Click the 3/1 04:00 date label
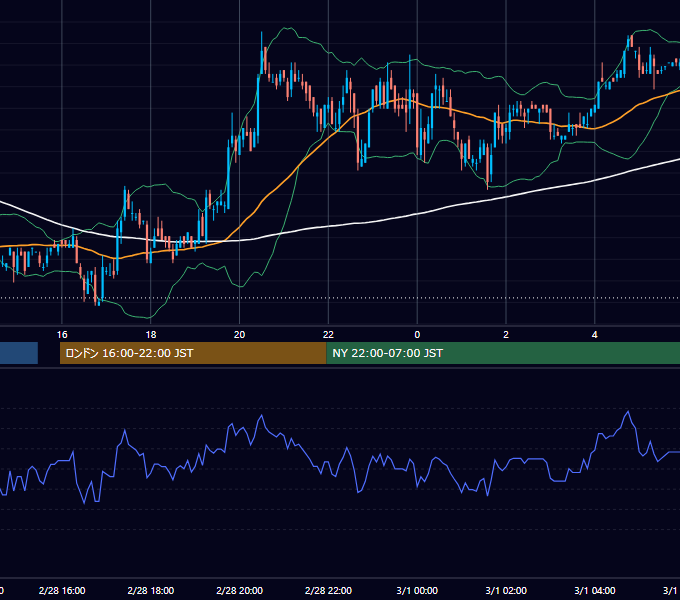Viewport: 680px width, 600px height. click(595, 590)
